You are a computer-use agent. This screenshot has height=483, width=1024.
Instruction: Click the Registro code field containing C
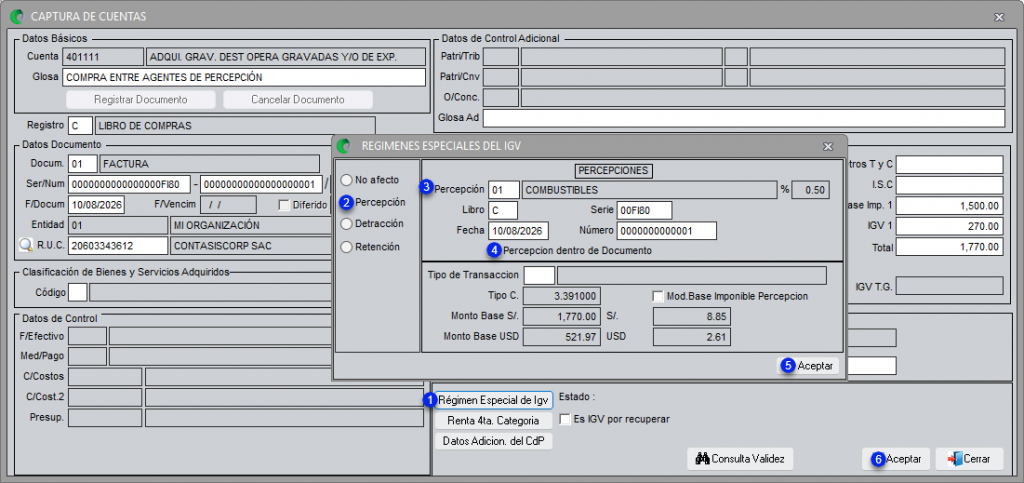[x=80, y=125]
